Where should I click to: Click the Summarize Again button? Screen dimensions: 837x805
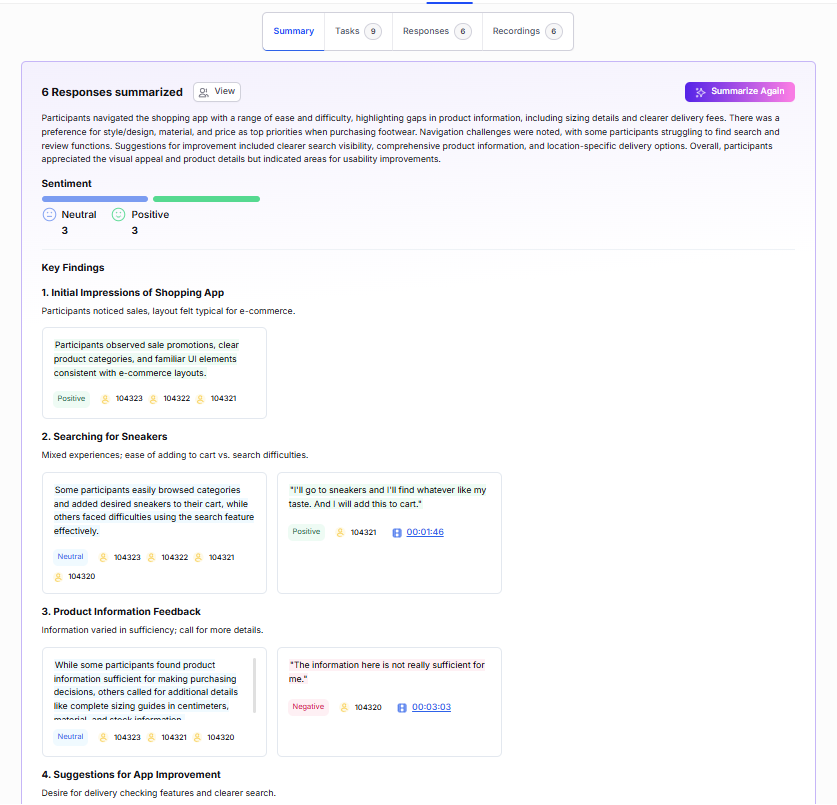tap(739, 92)
